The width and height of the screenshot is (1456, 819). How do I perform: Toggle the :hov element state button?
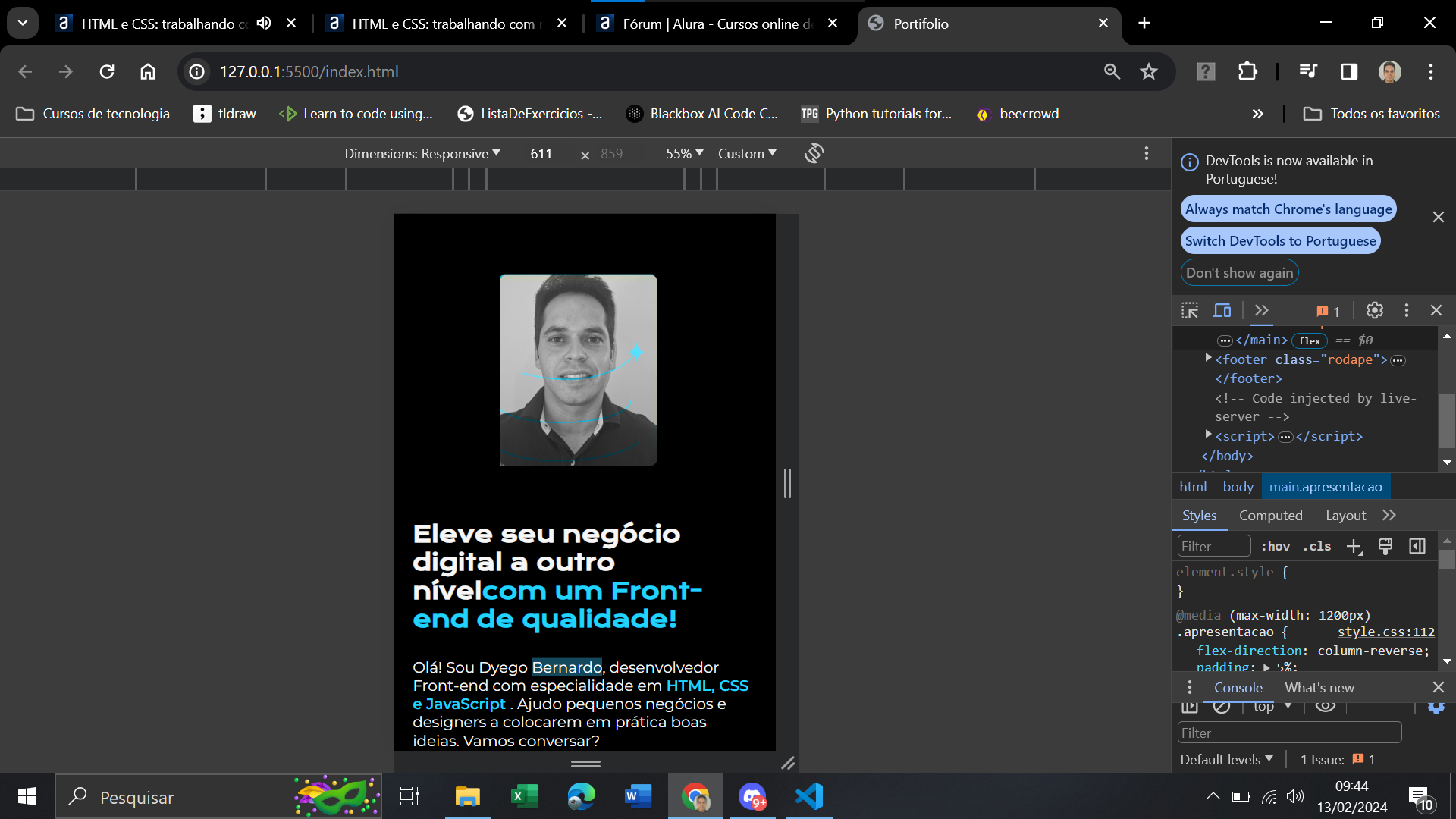click(1276, 546)
